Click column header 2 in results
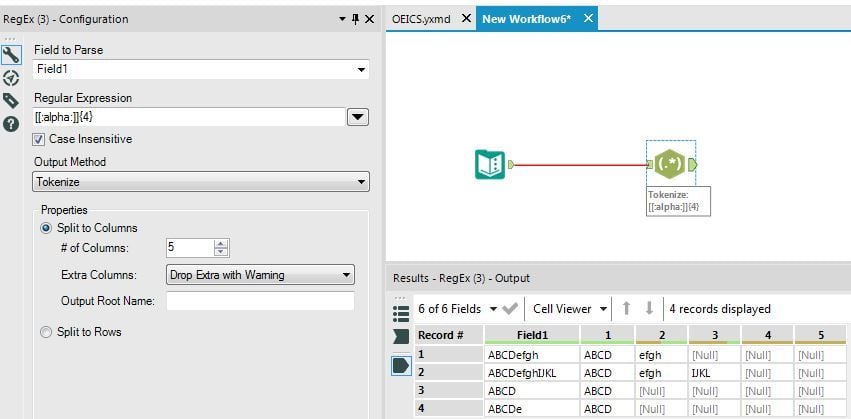This screenshot has height=419, width=851. pos(661,335)
